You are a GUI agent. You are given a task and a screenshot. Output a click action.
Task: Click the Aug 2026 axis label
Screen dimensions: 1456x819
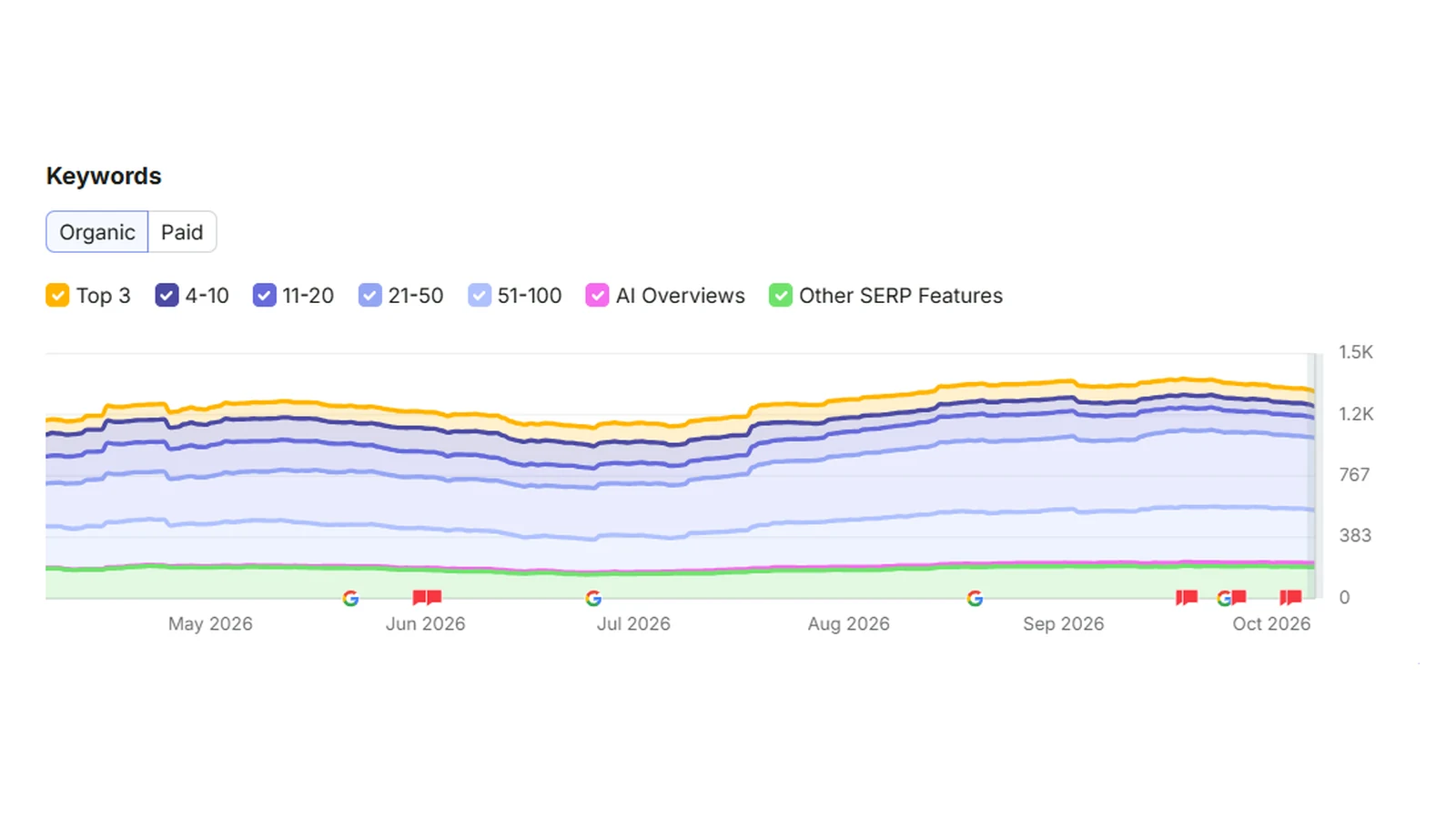coord(848,624)
